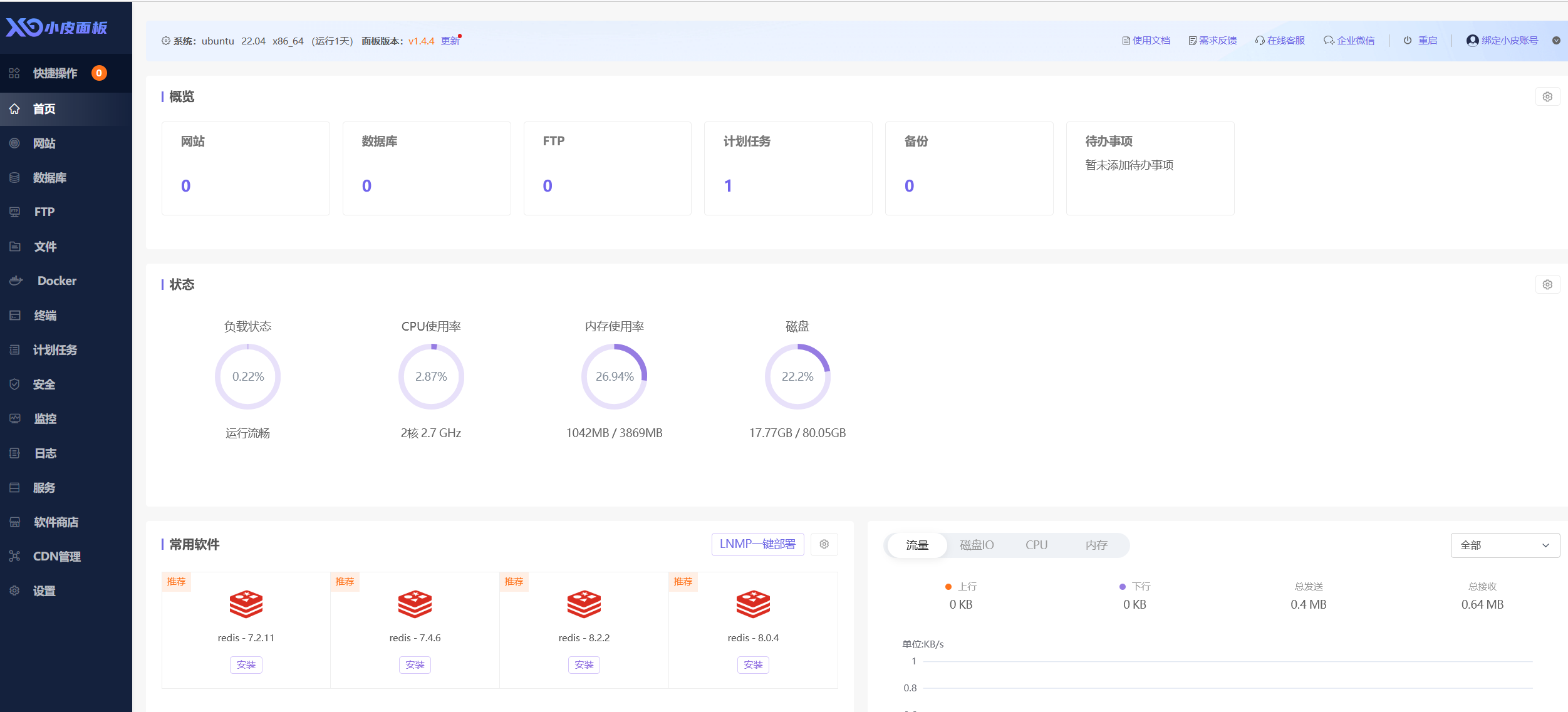Click the 首页 home icon
Image resolution: width=1568 pixels, height=712 pixels.
[14, 109]
